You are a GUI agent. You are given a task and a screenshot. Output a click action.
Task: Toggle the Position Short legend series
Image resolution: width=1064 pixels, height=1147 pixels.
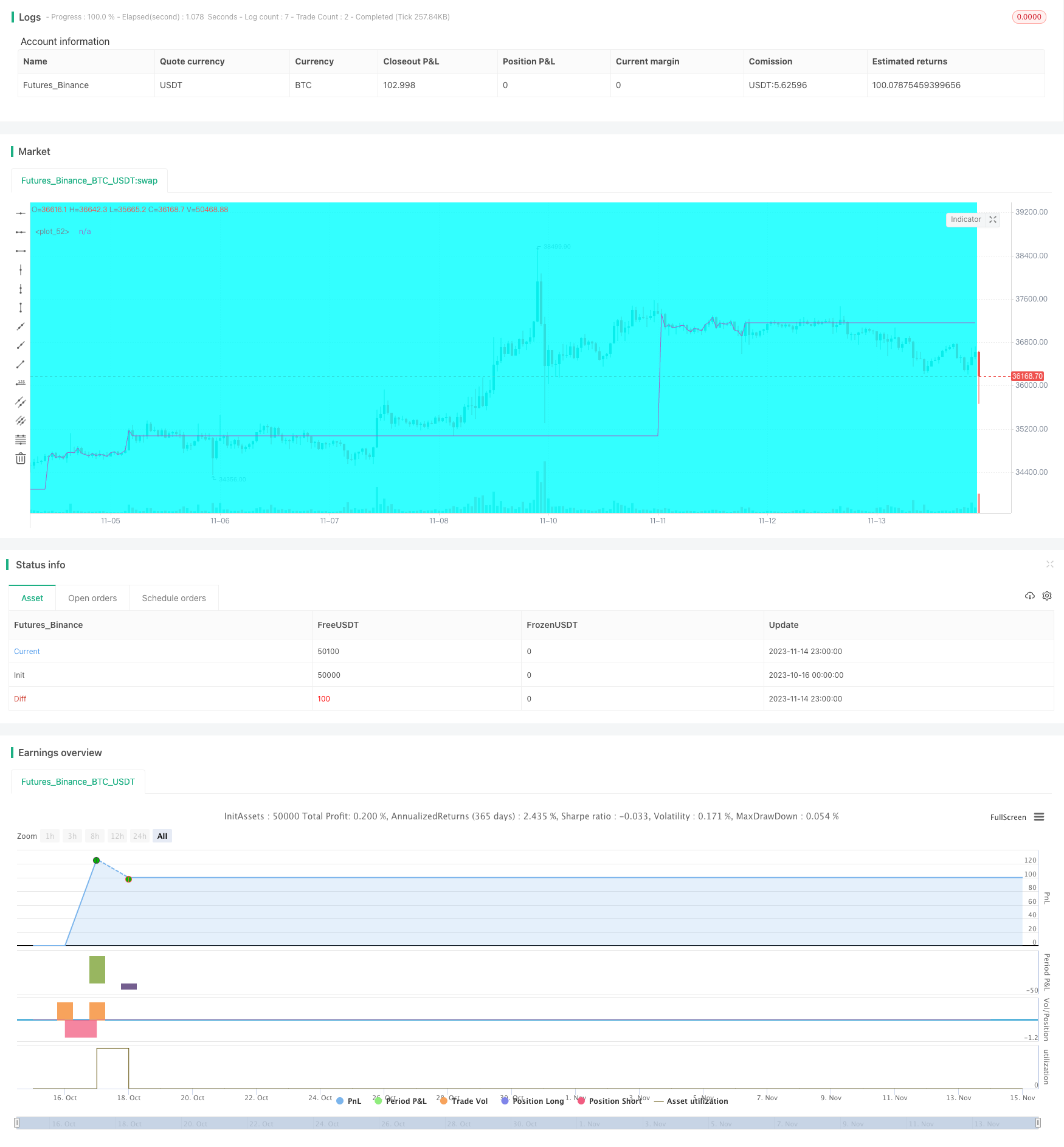coord(610,1101)
